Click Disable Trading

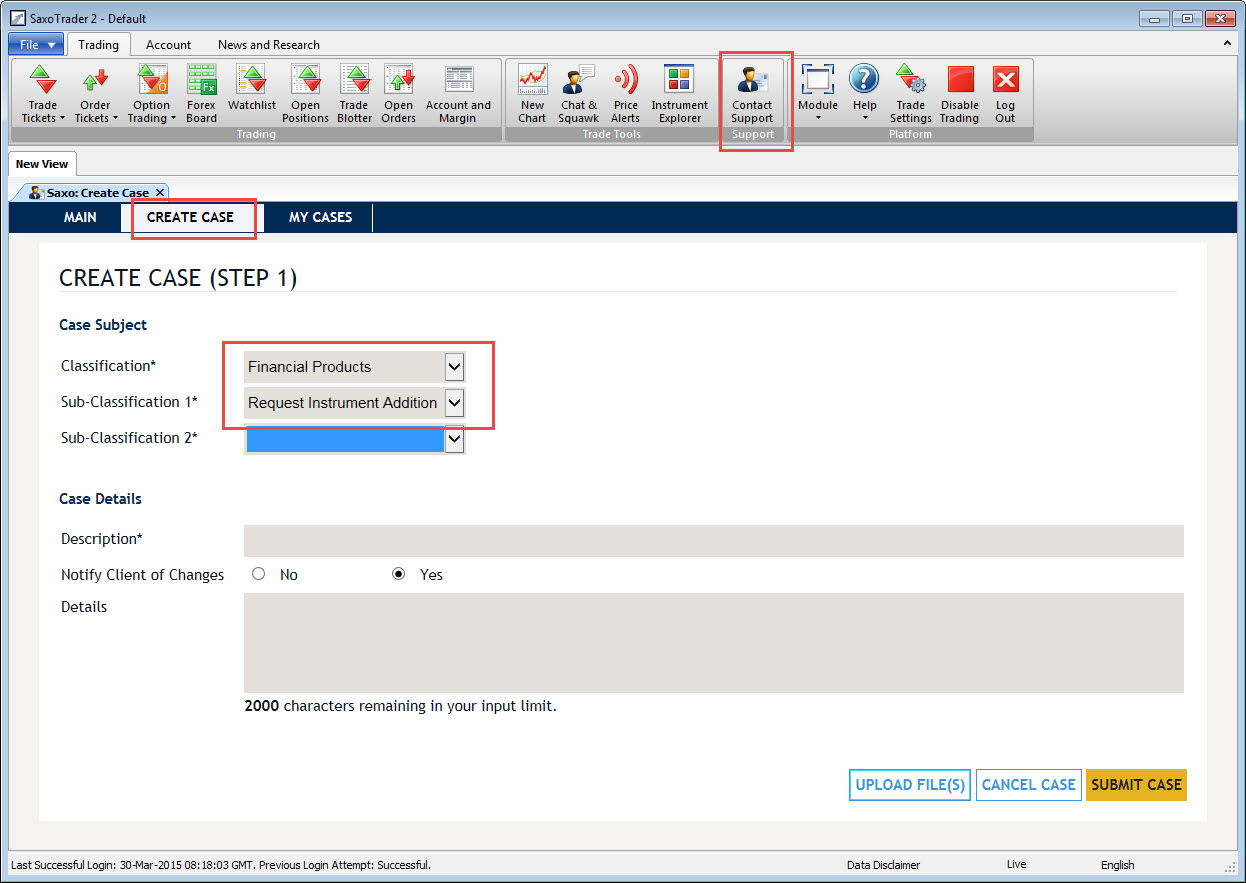coord(959,94)
